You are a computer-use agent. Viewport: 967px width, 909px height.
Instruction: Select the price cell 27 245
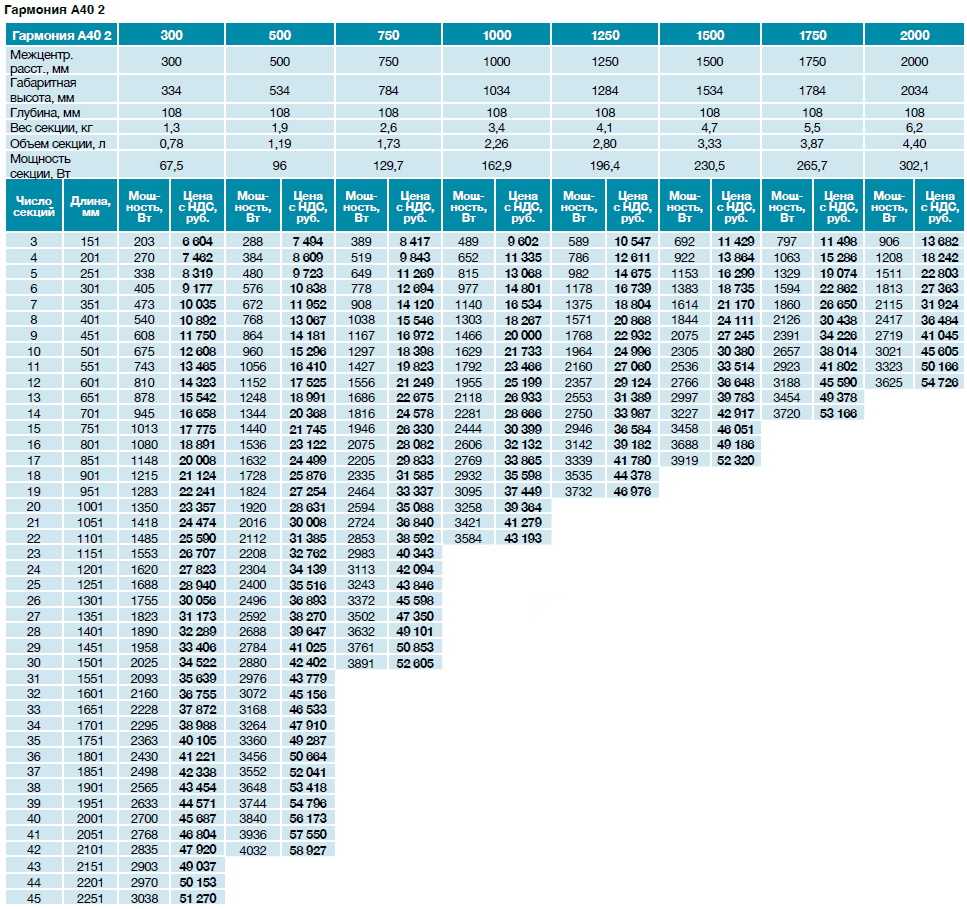736,335
